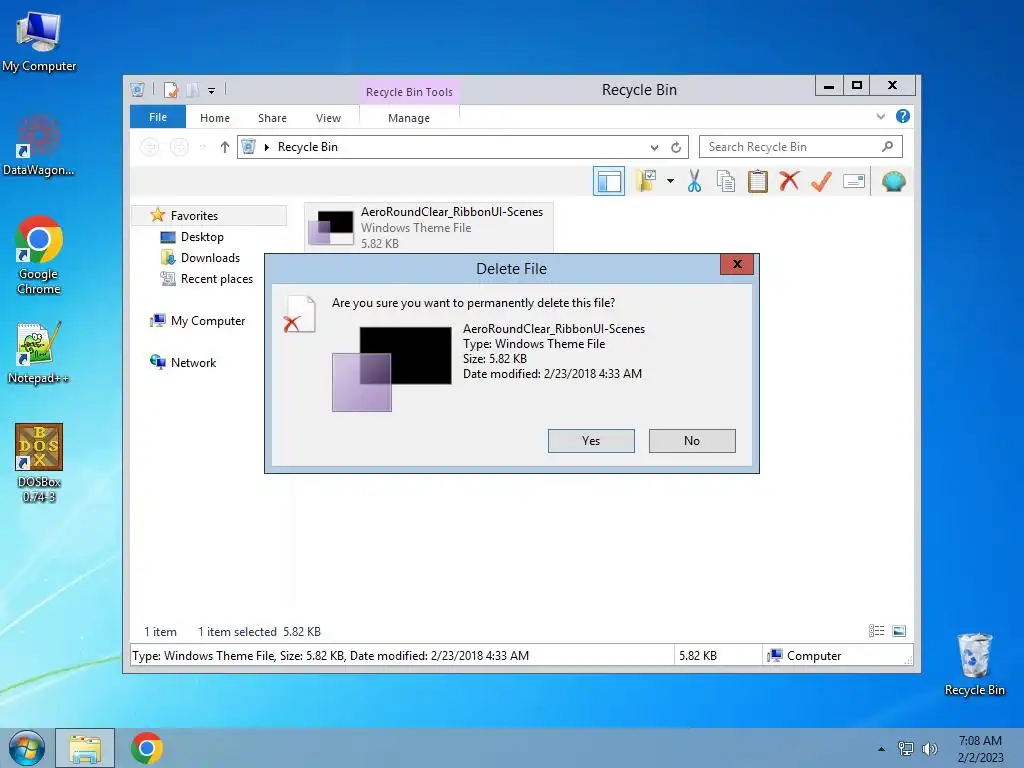This screenshot has height=768, width=1024.
Task: Click the Rename toolbar icon
Action: [x=854, y=181]
